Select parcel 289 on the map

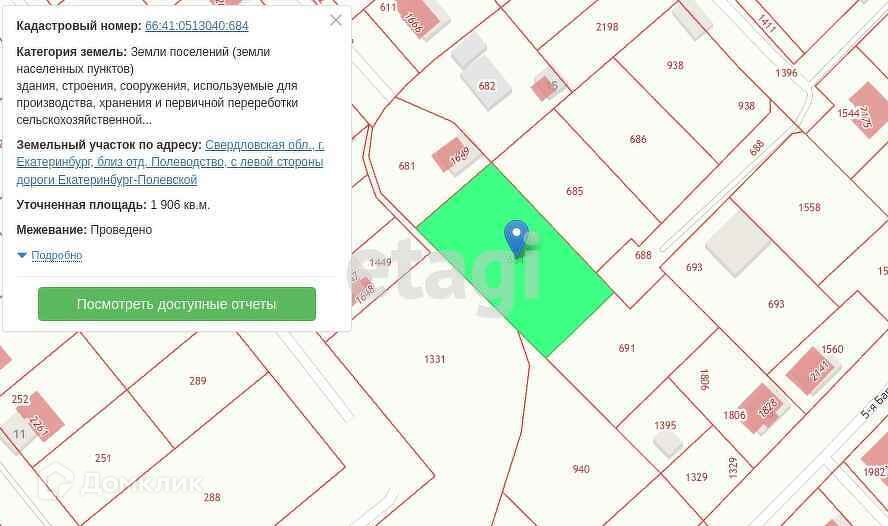(197, 381)
